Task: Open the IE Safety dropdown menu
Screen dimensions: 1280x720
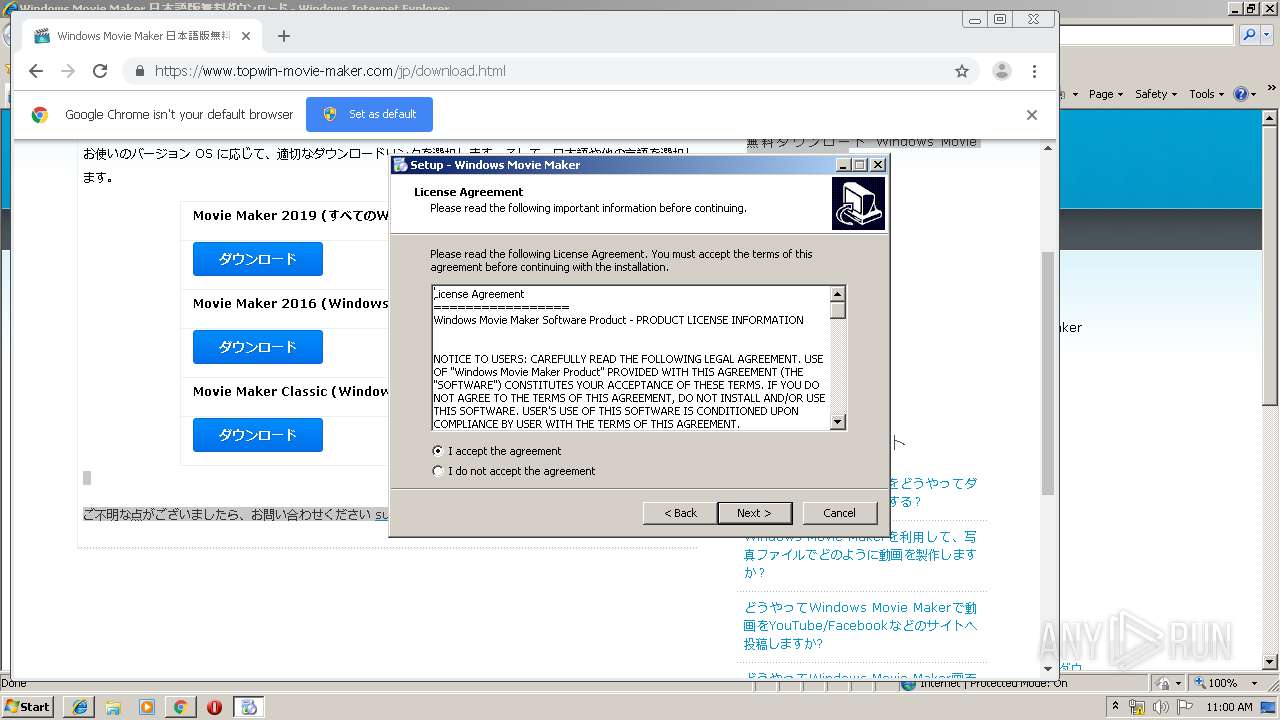Action: click(x=1156, y=94)
